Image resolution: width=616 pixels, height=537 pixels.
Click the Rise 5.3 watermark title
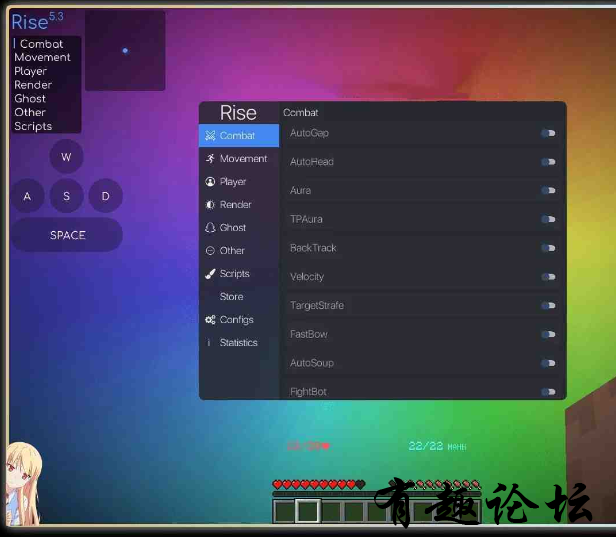[37, 21]
